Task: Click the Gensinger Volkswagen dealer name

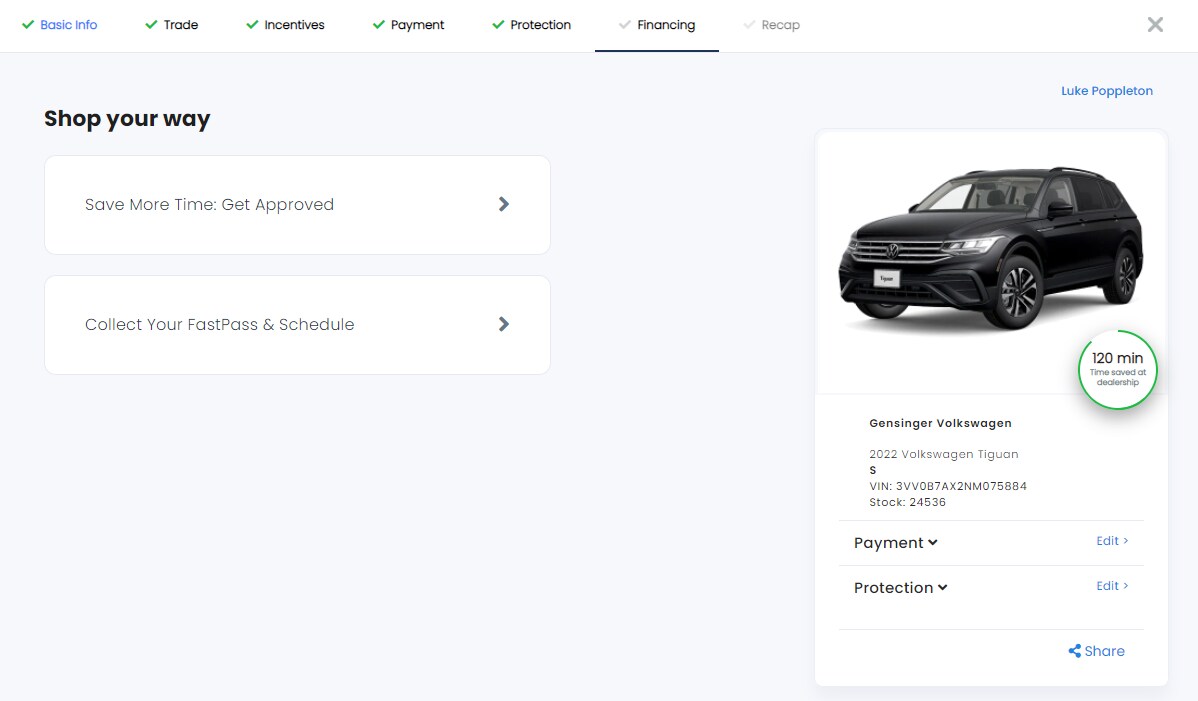Action: [x=941, y=423]
